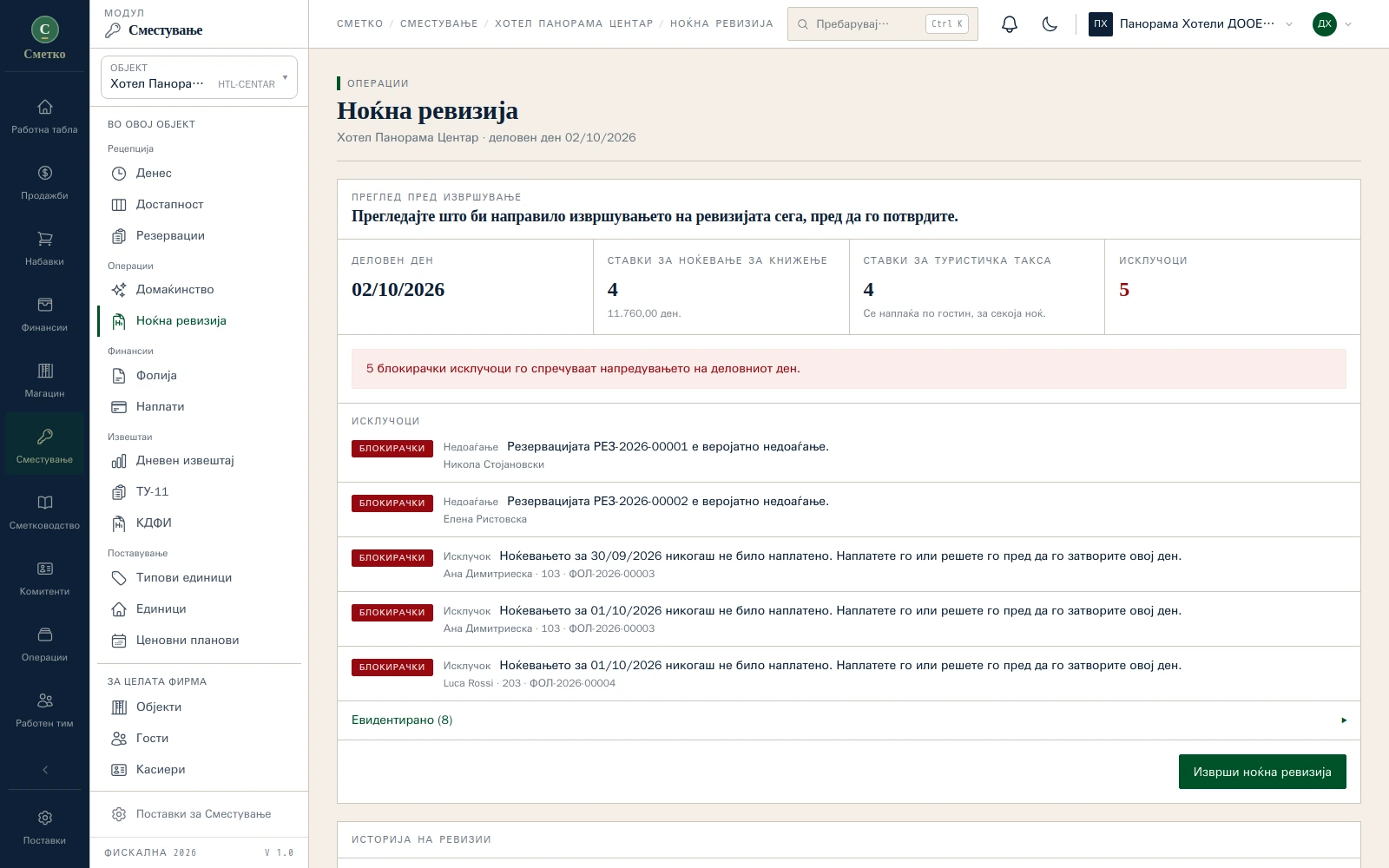This screenshot has width=1389, height=868.
Task: Click Изврши ноќна ревизија button
Action: tap(1262, 772)
